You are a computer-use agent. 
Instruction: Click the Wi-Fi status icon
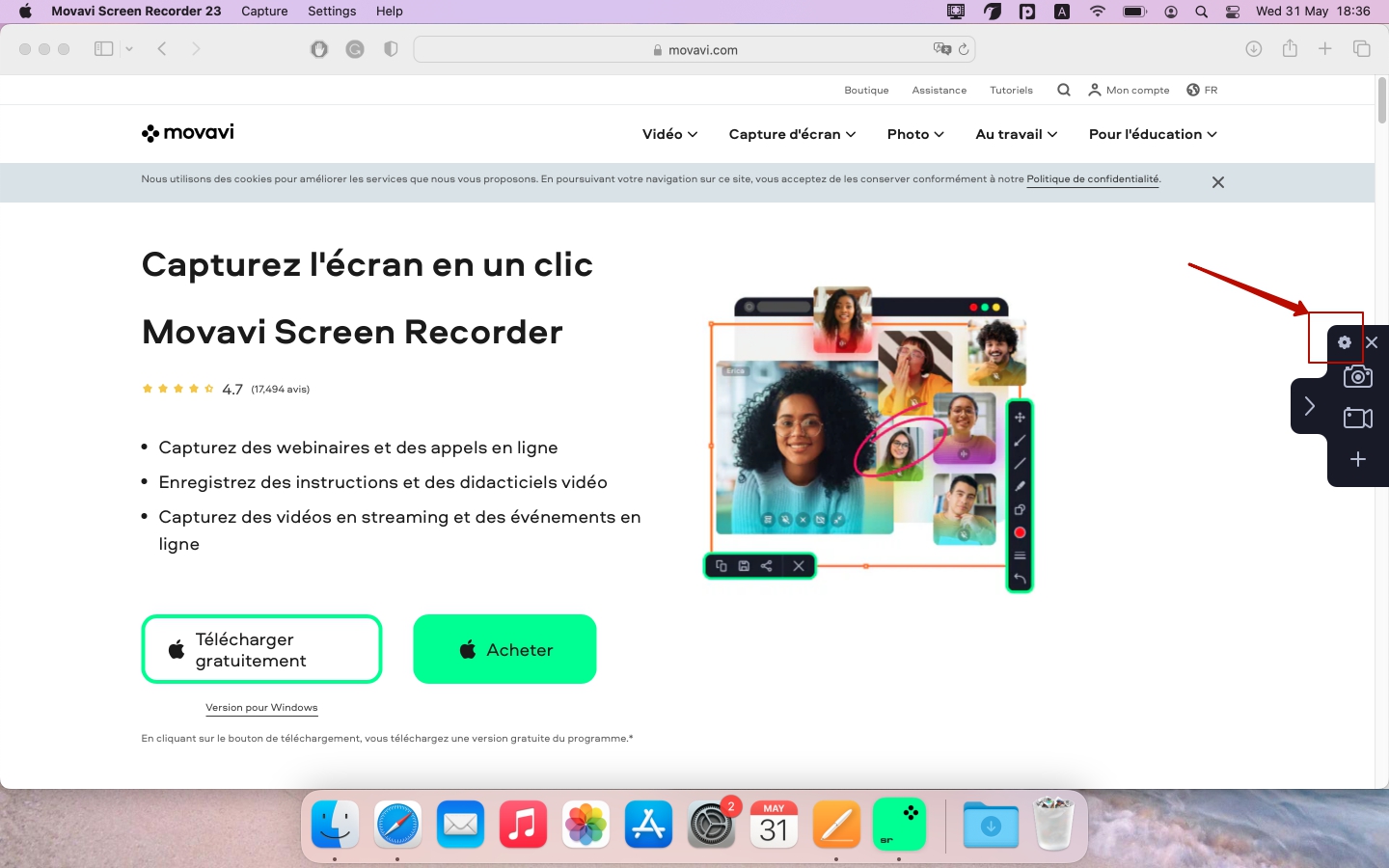pos(1098,12)
